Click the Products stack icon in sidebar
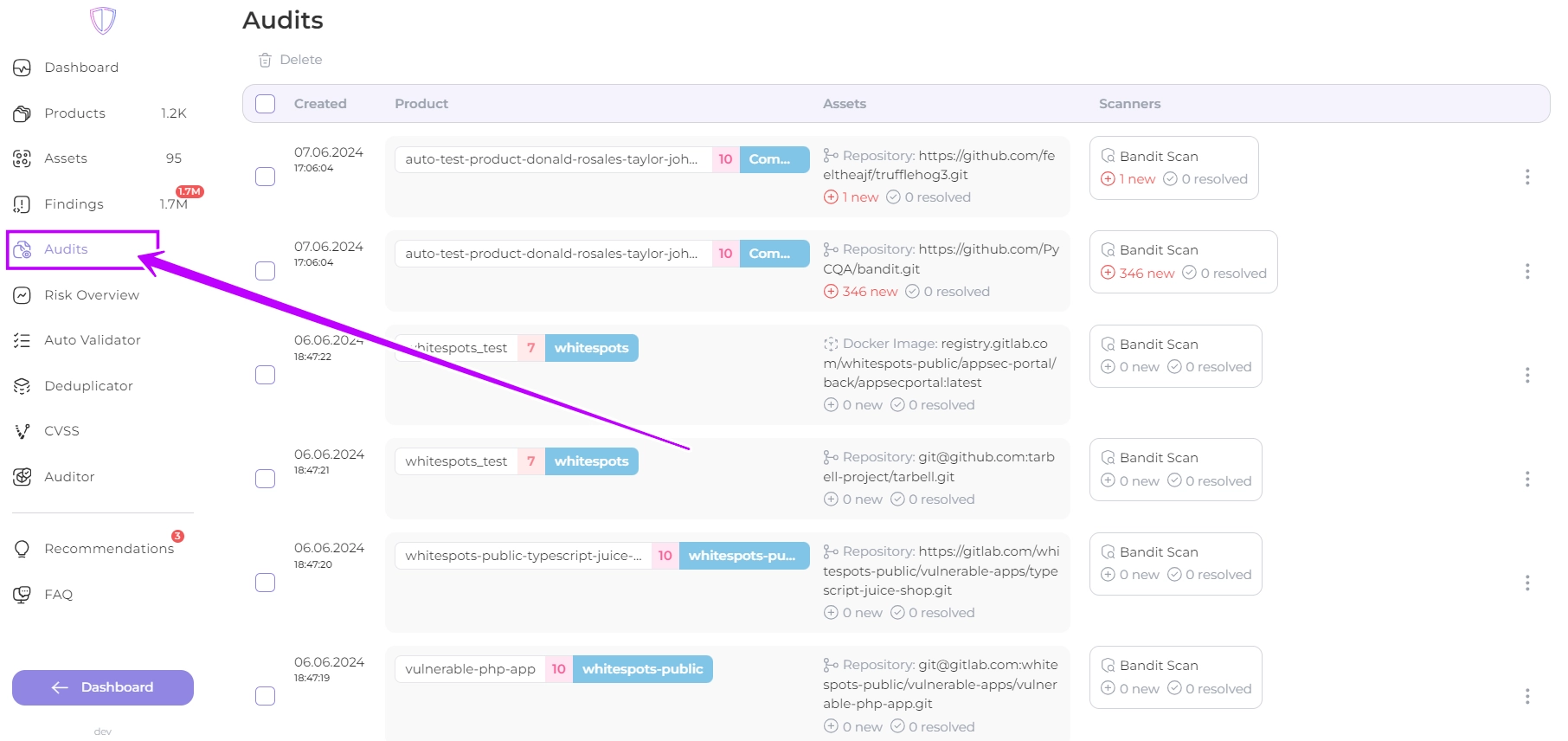1568x741 pixels. pyautogui.click(x=22, y=113)
